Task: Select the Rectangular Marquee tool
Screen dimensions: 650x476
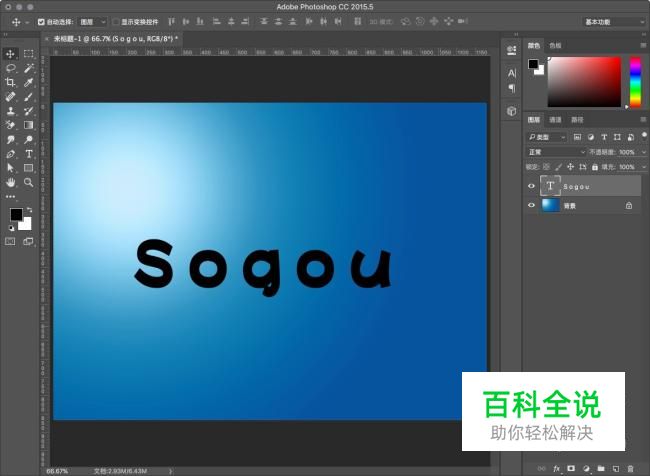Action: 29,54
